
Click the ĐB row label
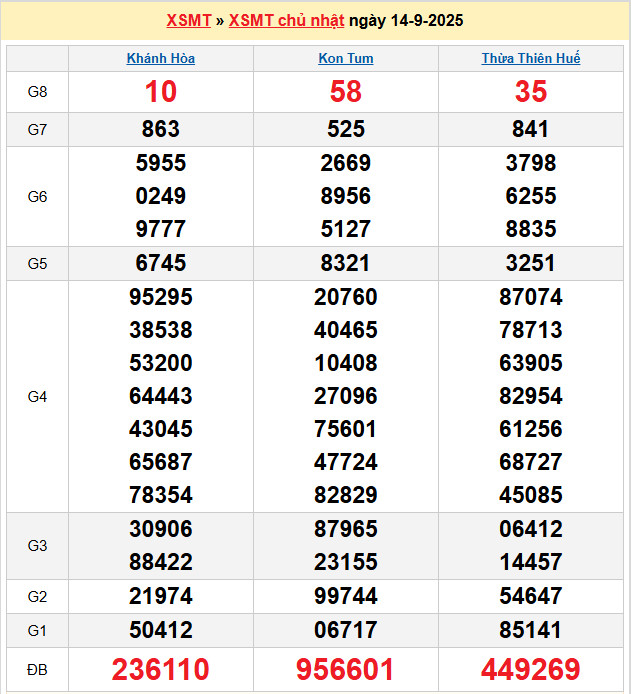(37, 669)
